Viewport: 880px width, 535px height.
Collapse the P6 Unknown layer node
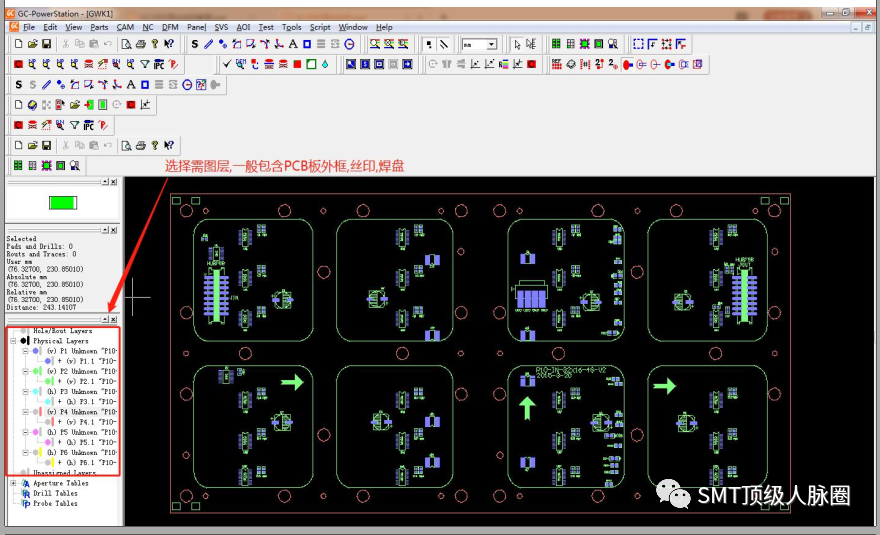25,452
